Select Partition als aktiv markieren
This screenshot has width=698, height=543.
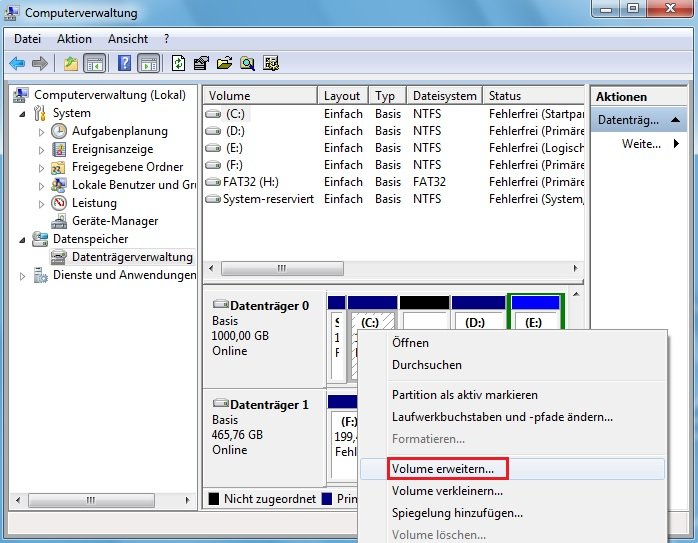tap(512, 395)
